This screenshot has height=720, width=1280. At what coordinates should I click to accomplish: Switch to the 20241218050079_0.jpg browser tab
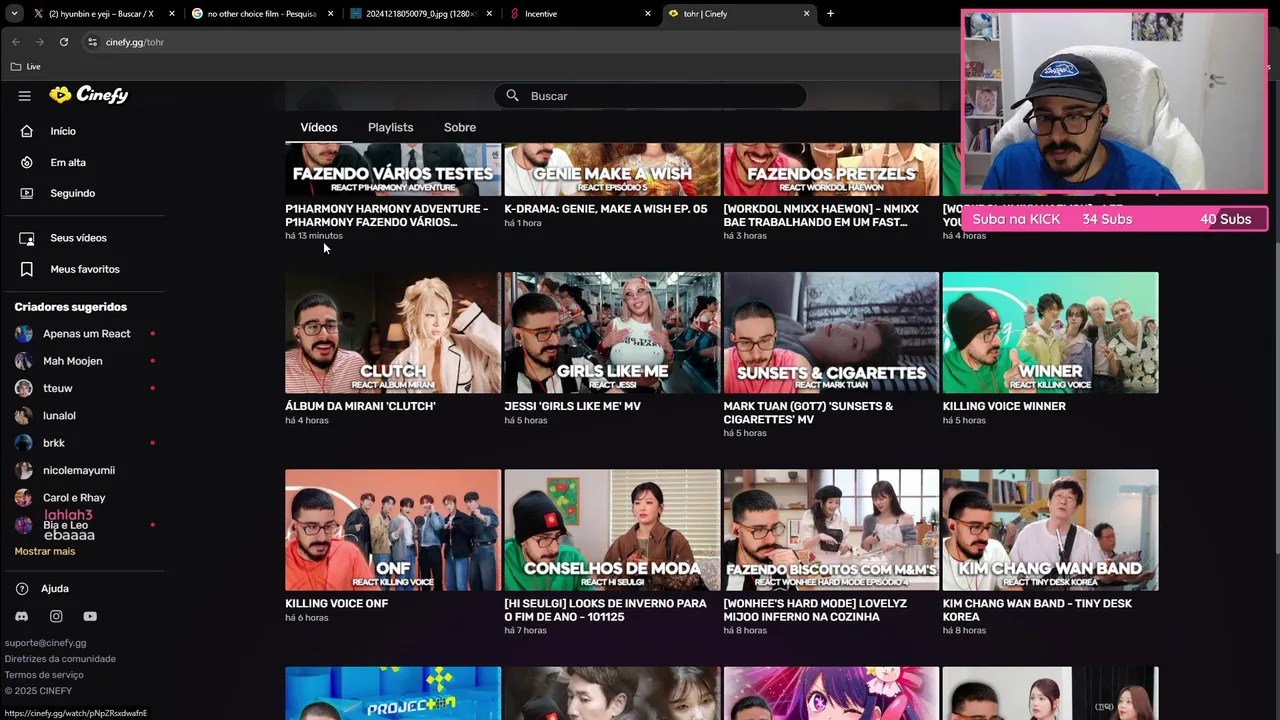pyautogui.click(x=420, y=14)
